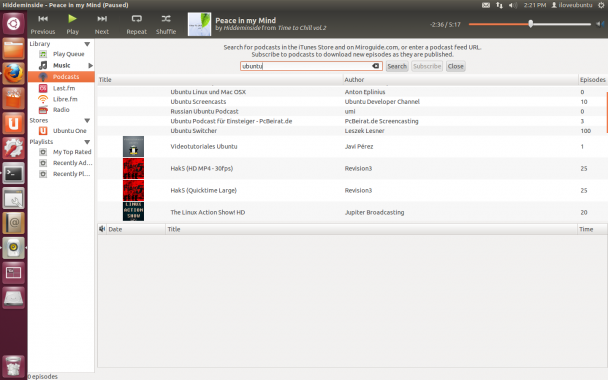Sort episodes by Date column
The height and width of the screenshot is (380, 608).
pyautogui.click(x=136, y=229)
